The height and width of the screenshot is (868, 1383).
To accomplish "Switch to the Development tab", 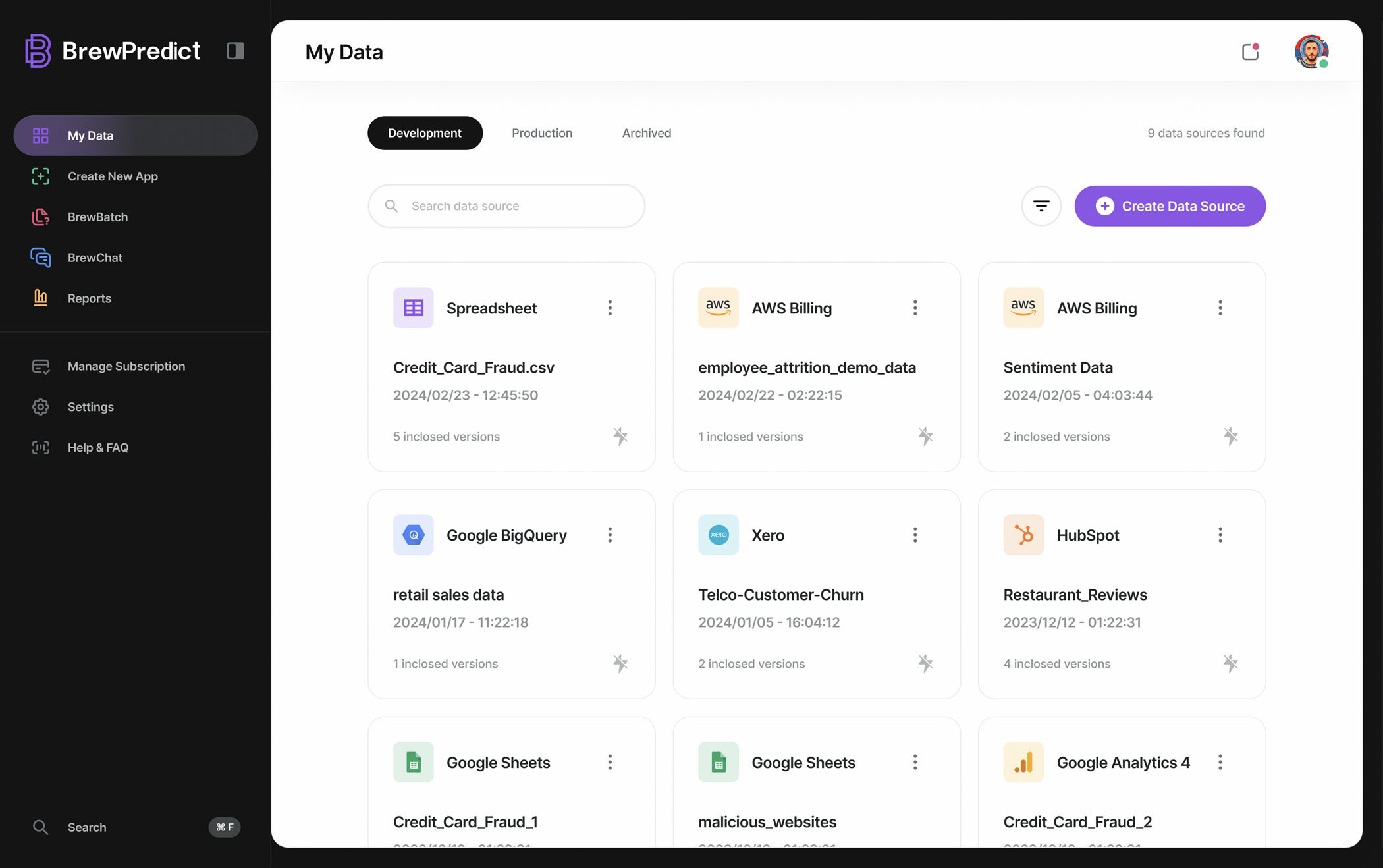I will click(425, 133).
